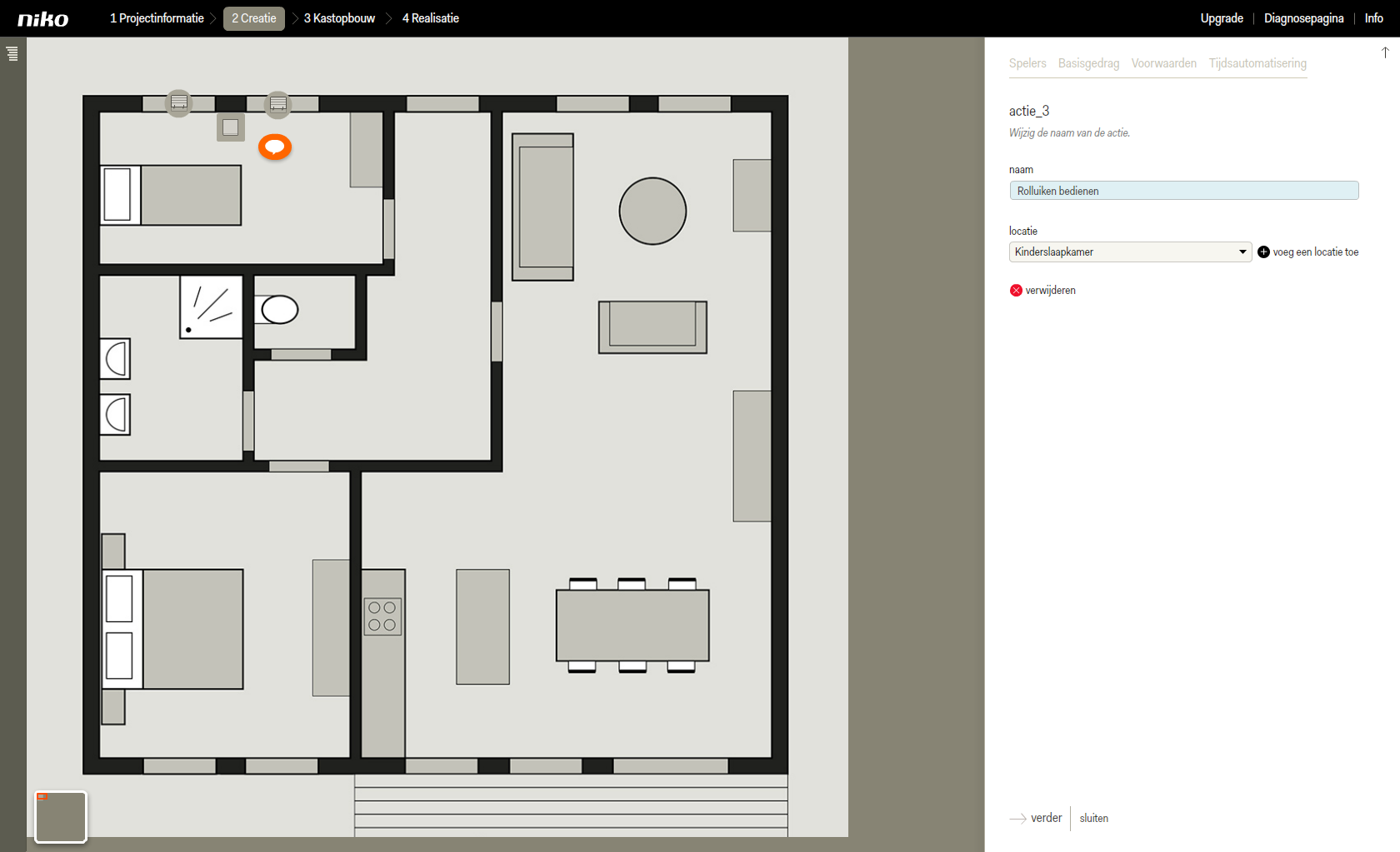Select the 2 Creatie step
Image resolution: width=1400 pixels, height=852 pixels.
[254, 18]
